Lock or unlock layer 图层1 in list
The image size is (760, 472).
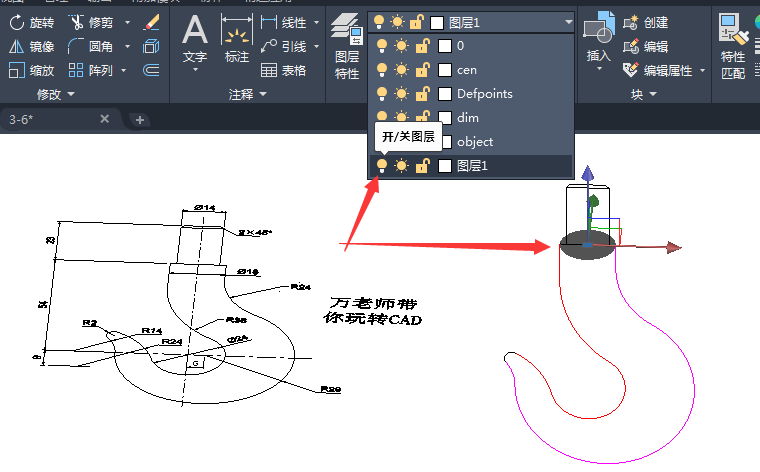pos(423,166)
